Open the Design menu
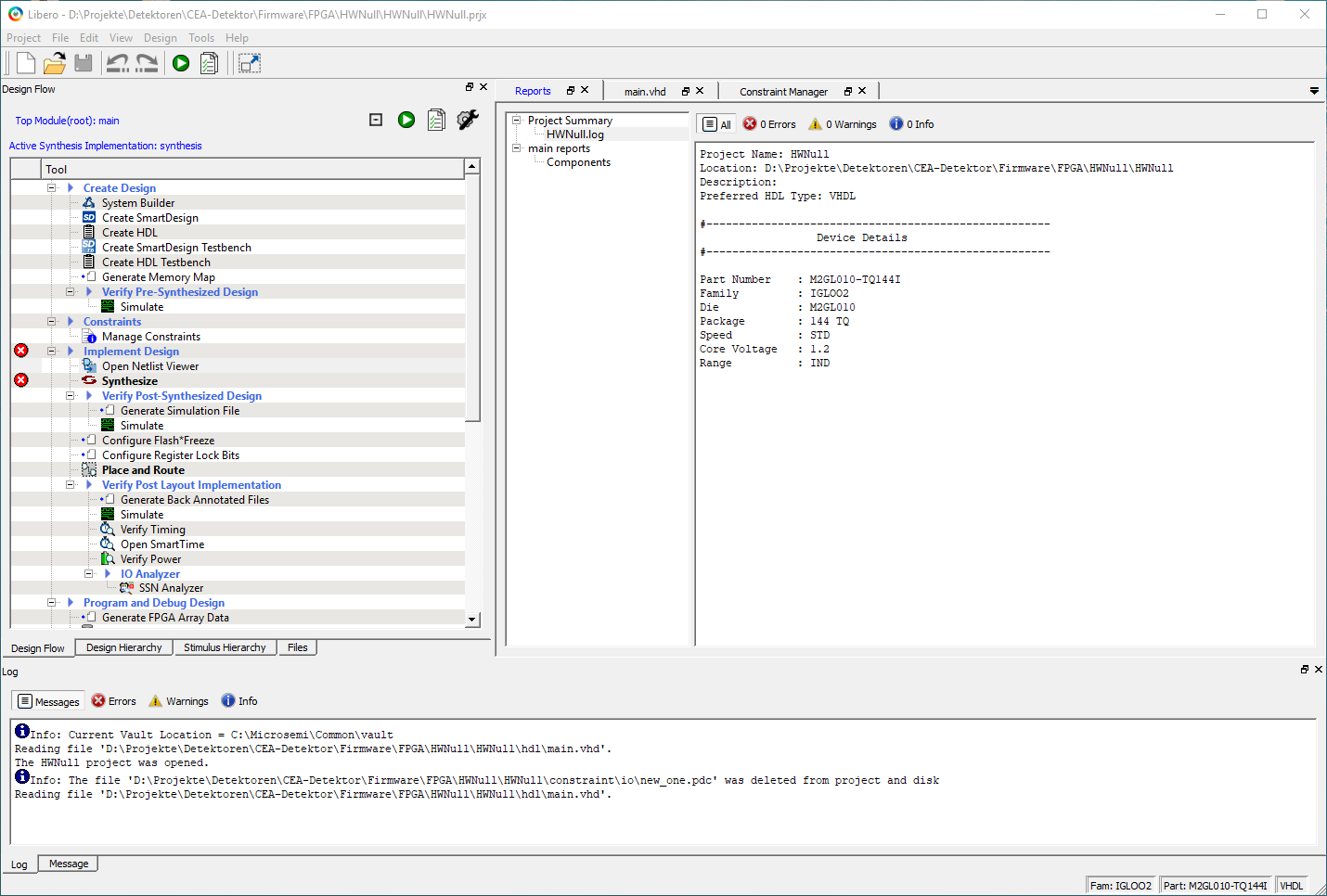 point(160,38)
